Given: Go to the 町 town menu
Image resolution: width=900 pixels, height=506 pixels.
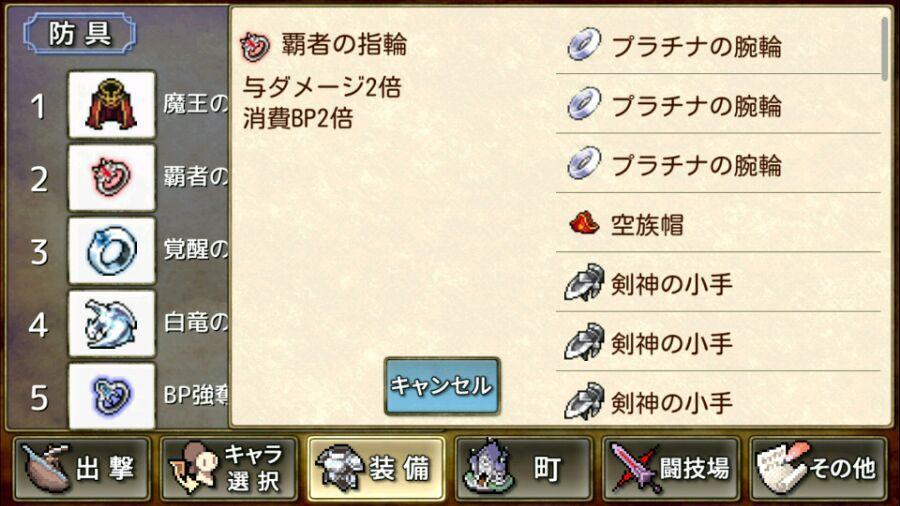Looking at the screenshot, I should (x=523, y=468).
